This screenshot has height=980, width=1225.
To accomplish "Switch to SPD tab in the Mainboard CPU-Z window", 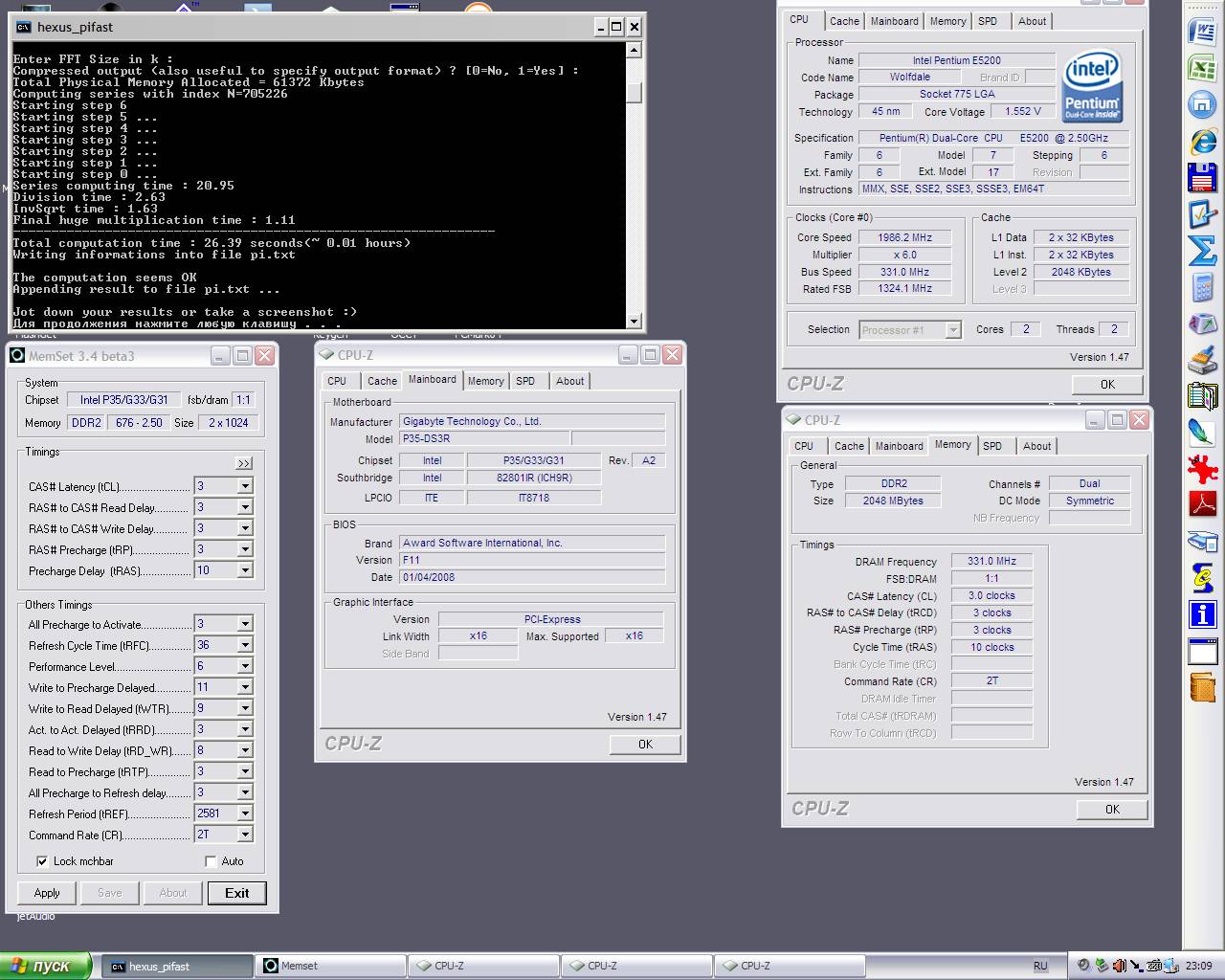I will 525,381.
